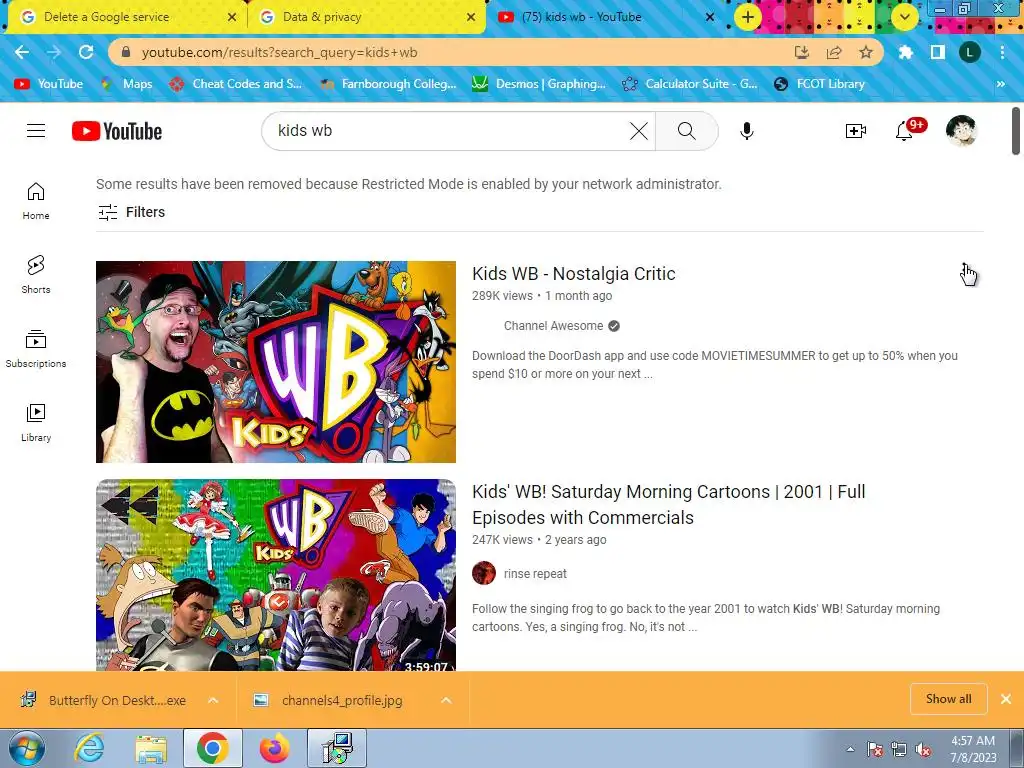
Task: Click the install app icon in the address bar
Action: (801, 52)
